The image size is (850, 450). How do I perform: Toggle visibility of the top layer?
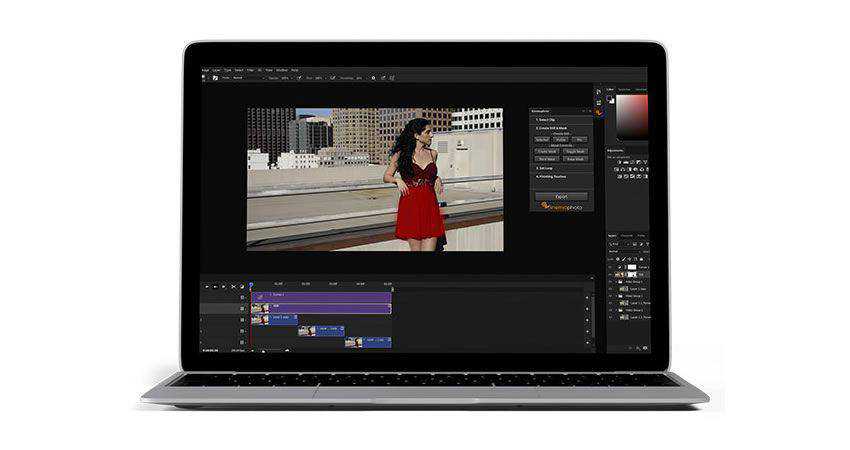coord(611,267)
